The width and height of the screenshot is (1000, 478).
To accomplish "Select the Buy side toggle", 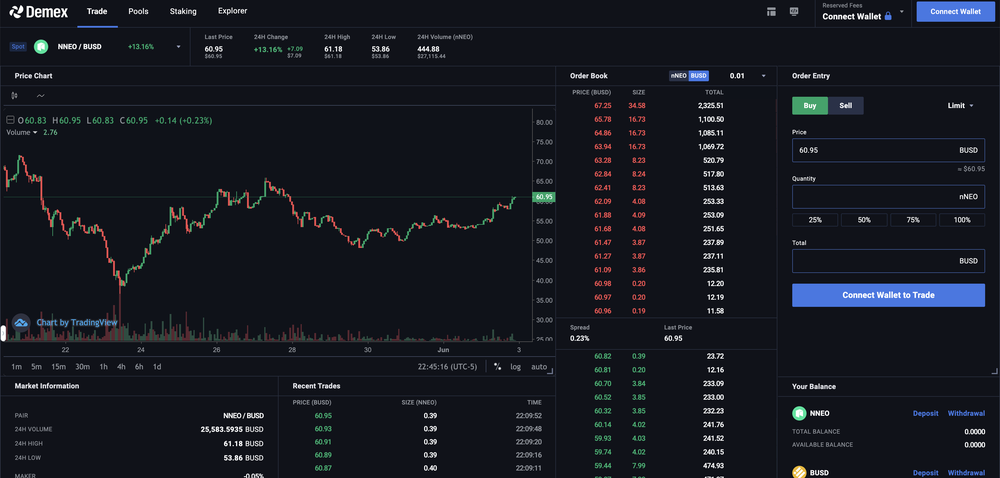I will (x=810, y=106).
